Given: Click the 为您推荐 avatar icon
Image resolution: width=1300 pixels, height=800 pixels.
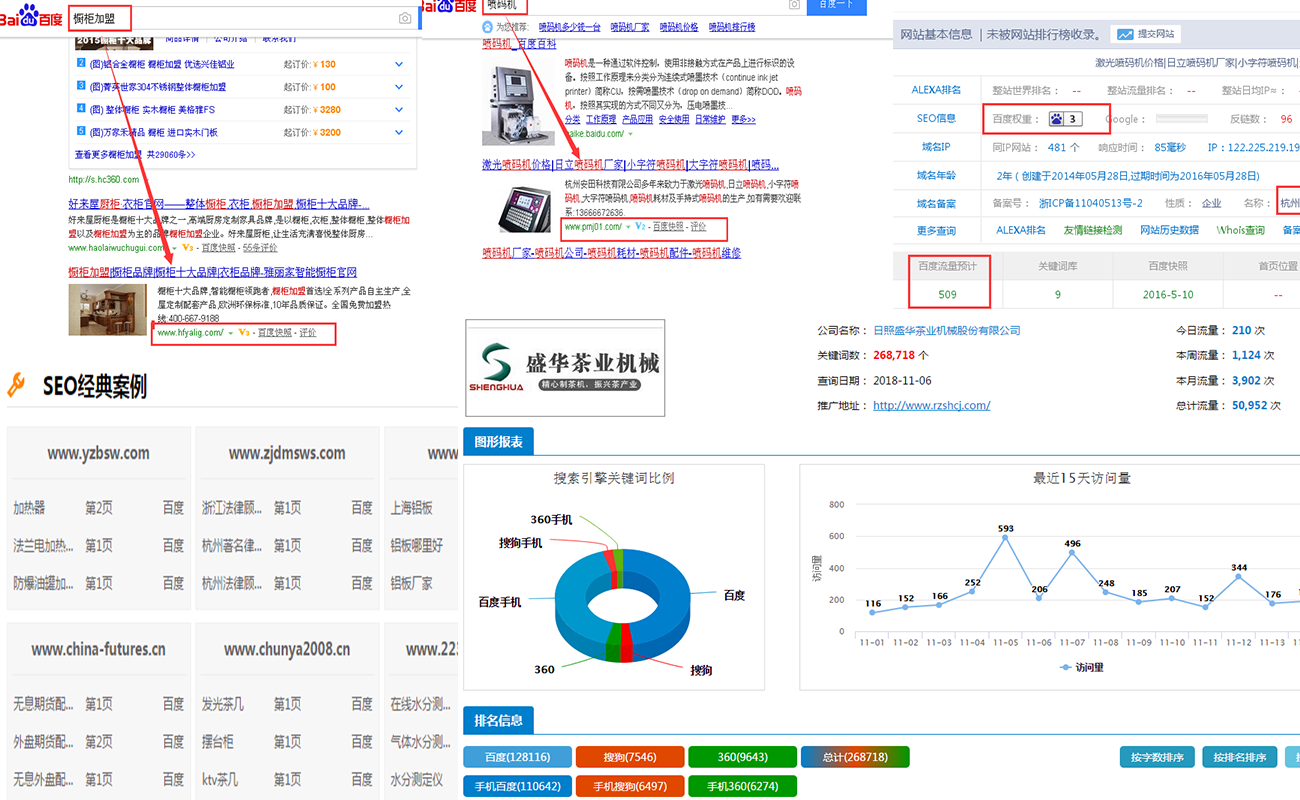Looking at the screenshot, I should pyautogui.click(x=487, y=27).
